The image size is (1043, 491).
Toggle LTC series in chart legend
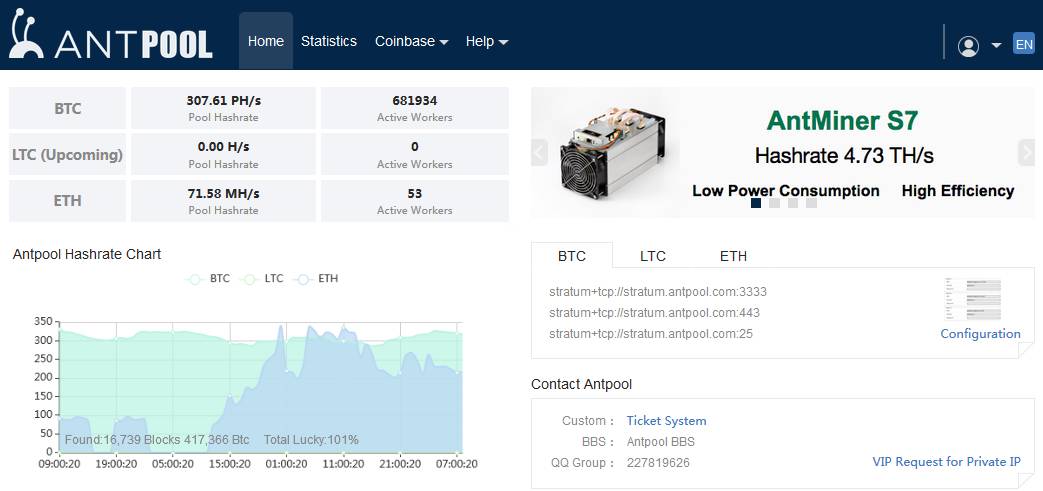(x=261, y=279)
